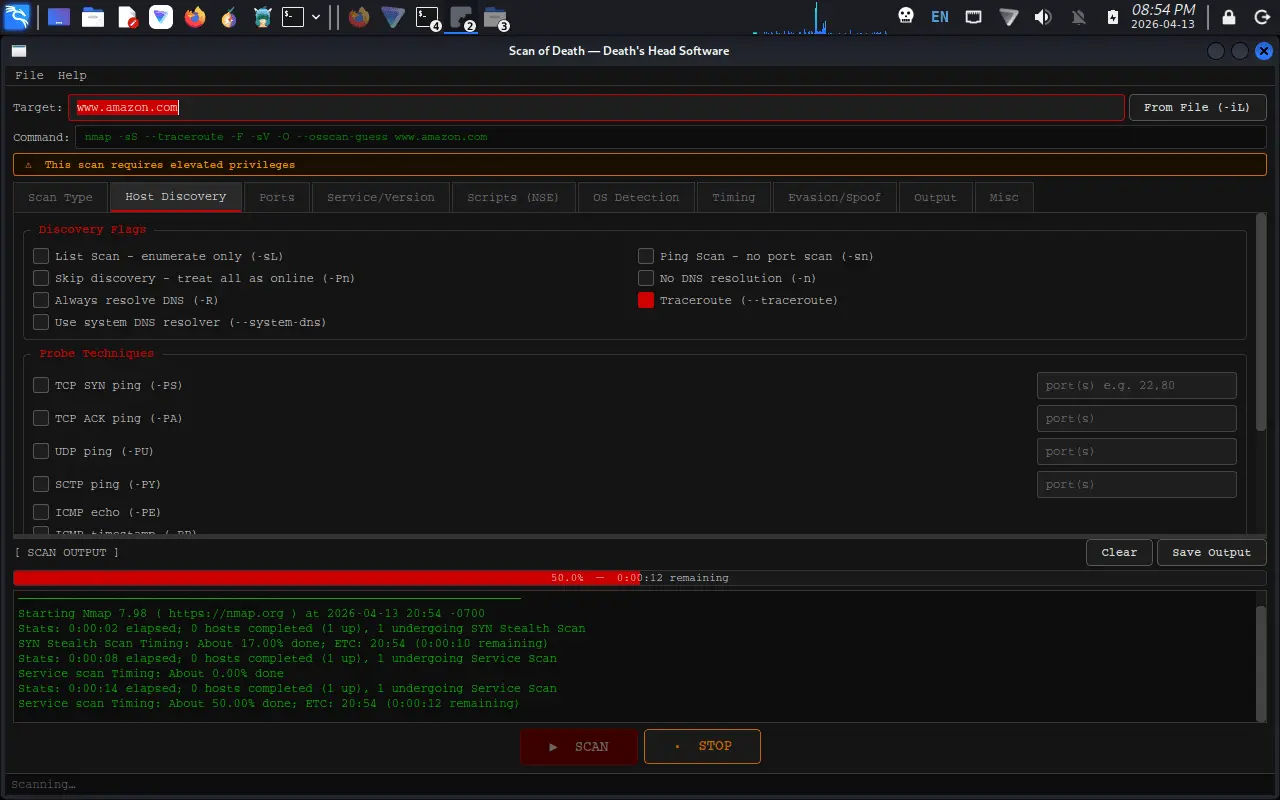Enable UDP ping (-PU) checkbox
1280x800 pixels.
[41, 451]
